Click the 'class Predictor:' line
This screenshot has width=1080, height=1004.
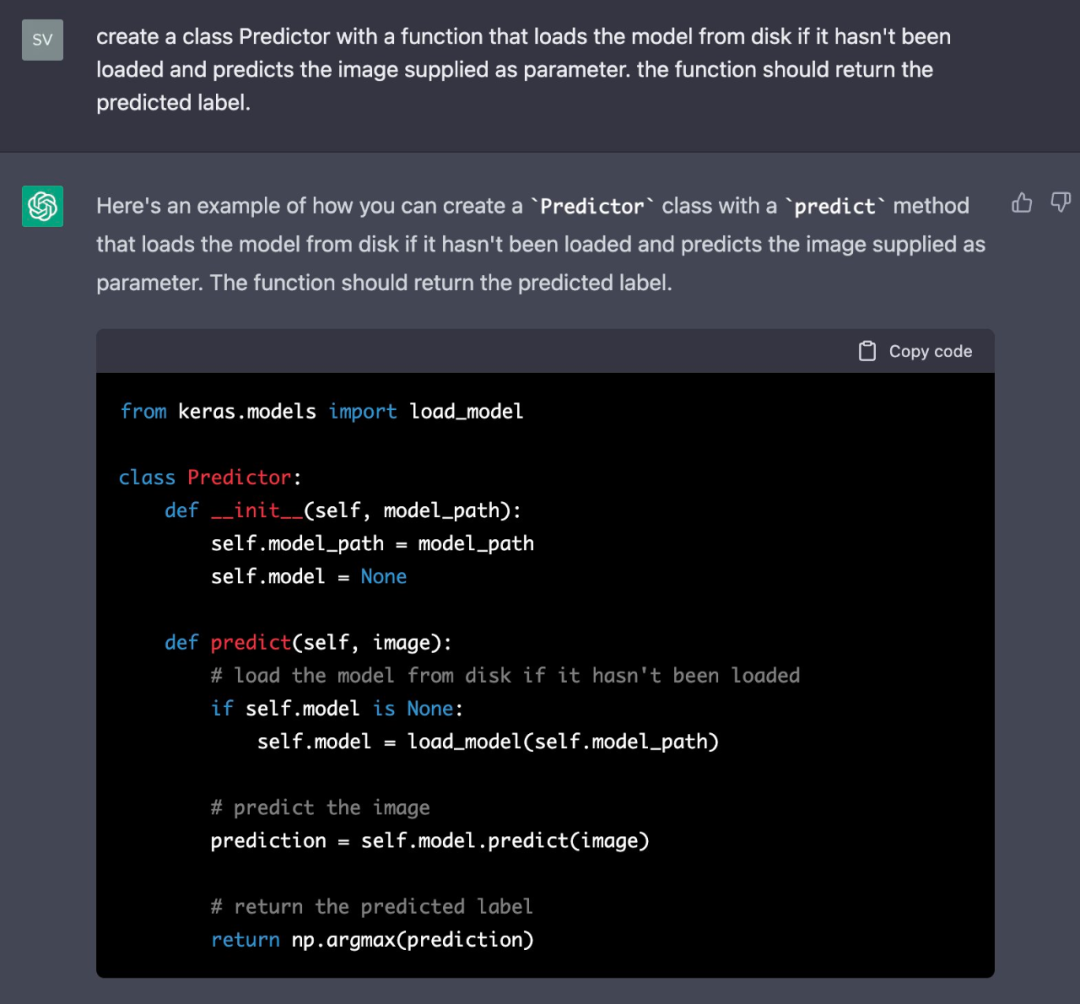click(210, 477)
